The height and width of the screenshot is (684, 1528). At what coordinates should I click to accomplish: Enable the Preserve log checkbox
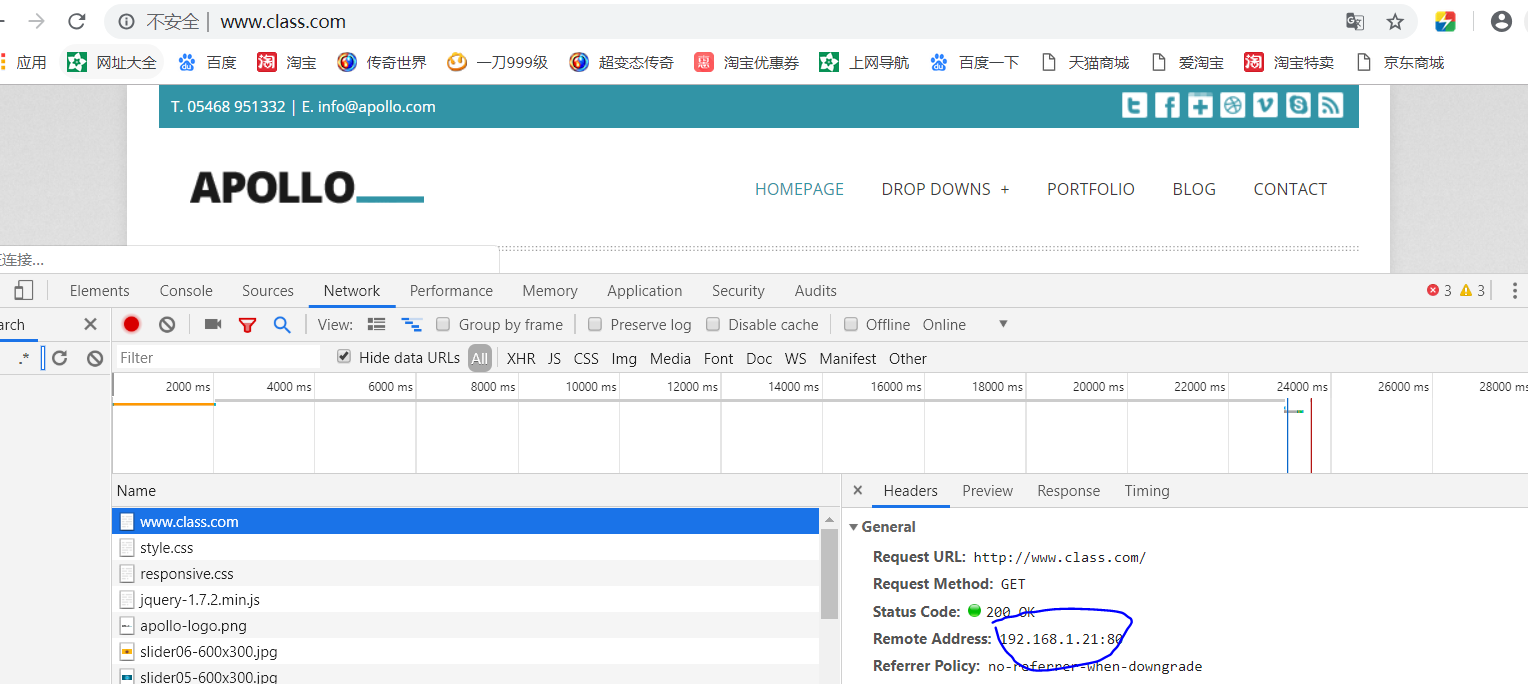click(x=595, y=324)
